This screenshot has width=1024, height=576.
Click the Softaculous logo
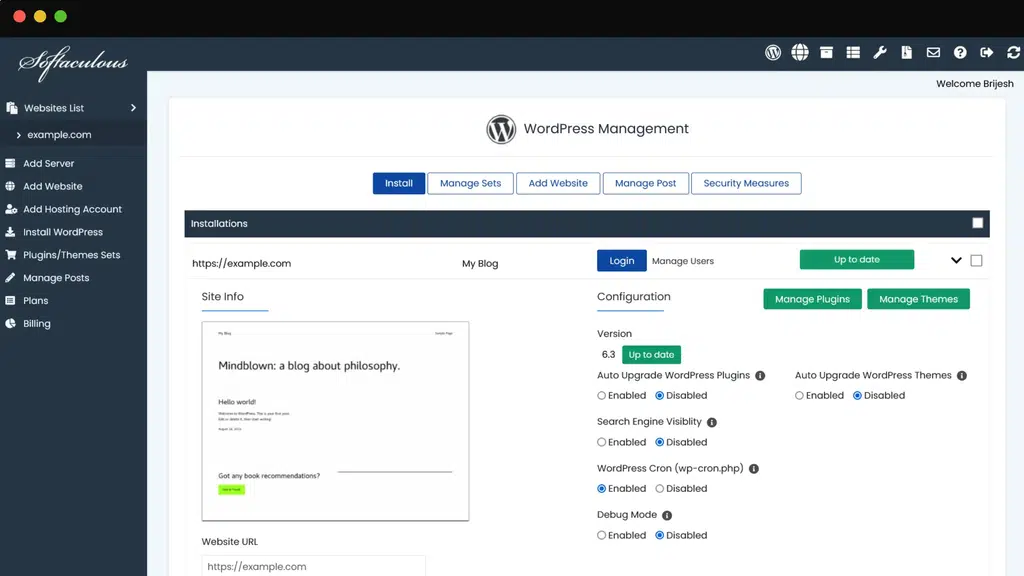(72, 63)
